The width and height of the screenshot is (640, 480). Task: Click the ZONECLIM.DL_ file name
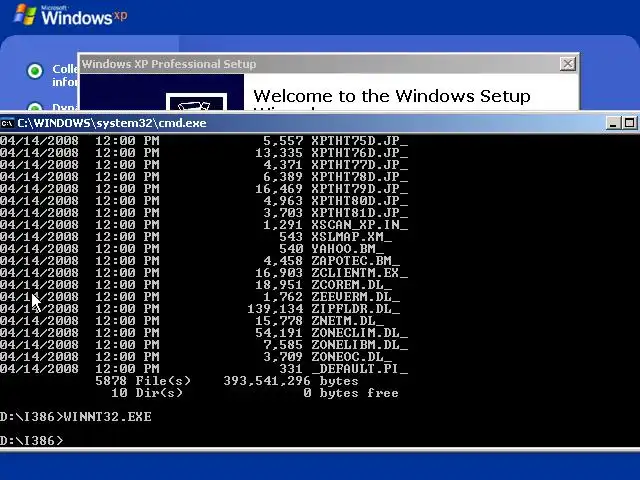point(360,333)
